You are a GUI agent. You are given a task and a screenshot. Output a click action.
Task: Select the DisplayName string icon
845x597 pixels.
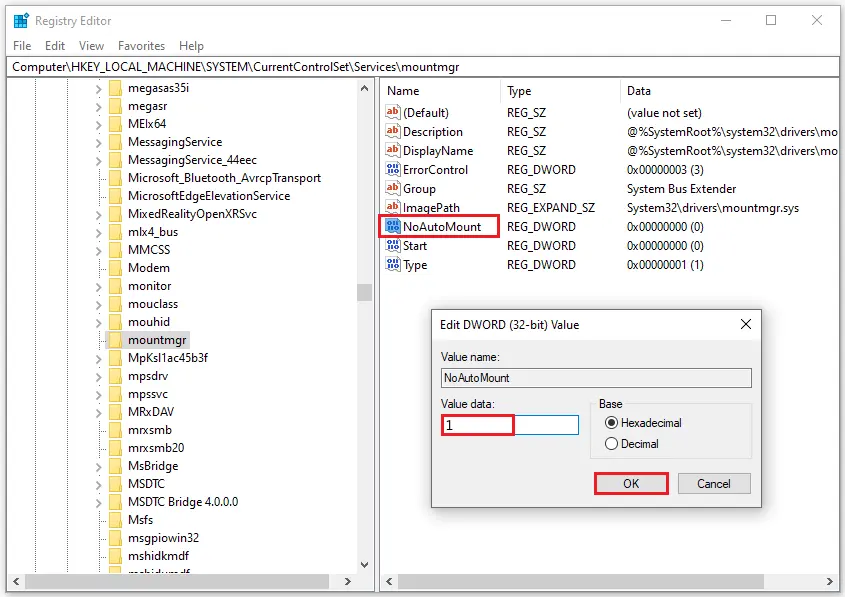[393, 150]
